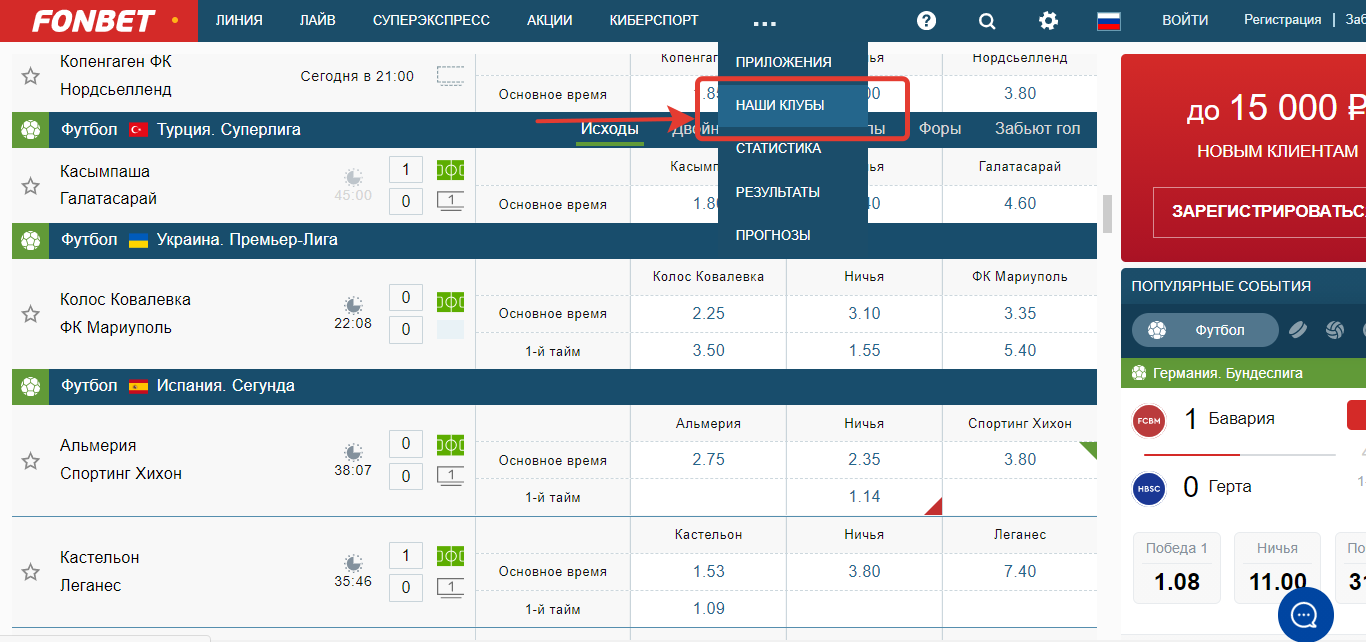This screenshot has height=642, width=1366.
Task: Open the live chat bubble icon
Action: pos(1306,614)
